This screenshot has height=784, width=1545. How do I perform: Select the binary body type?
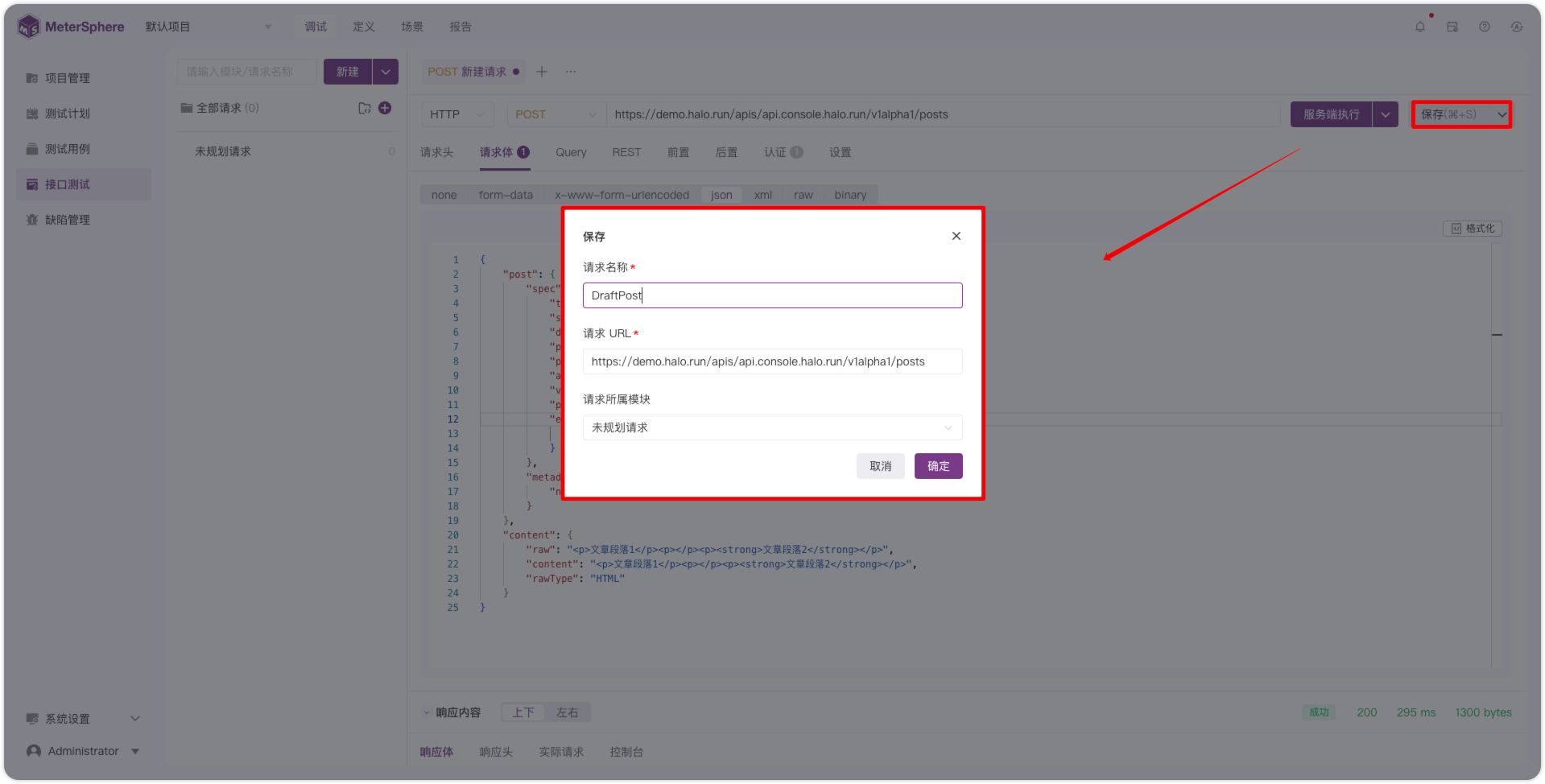coord(850,195)
